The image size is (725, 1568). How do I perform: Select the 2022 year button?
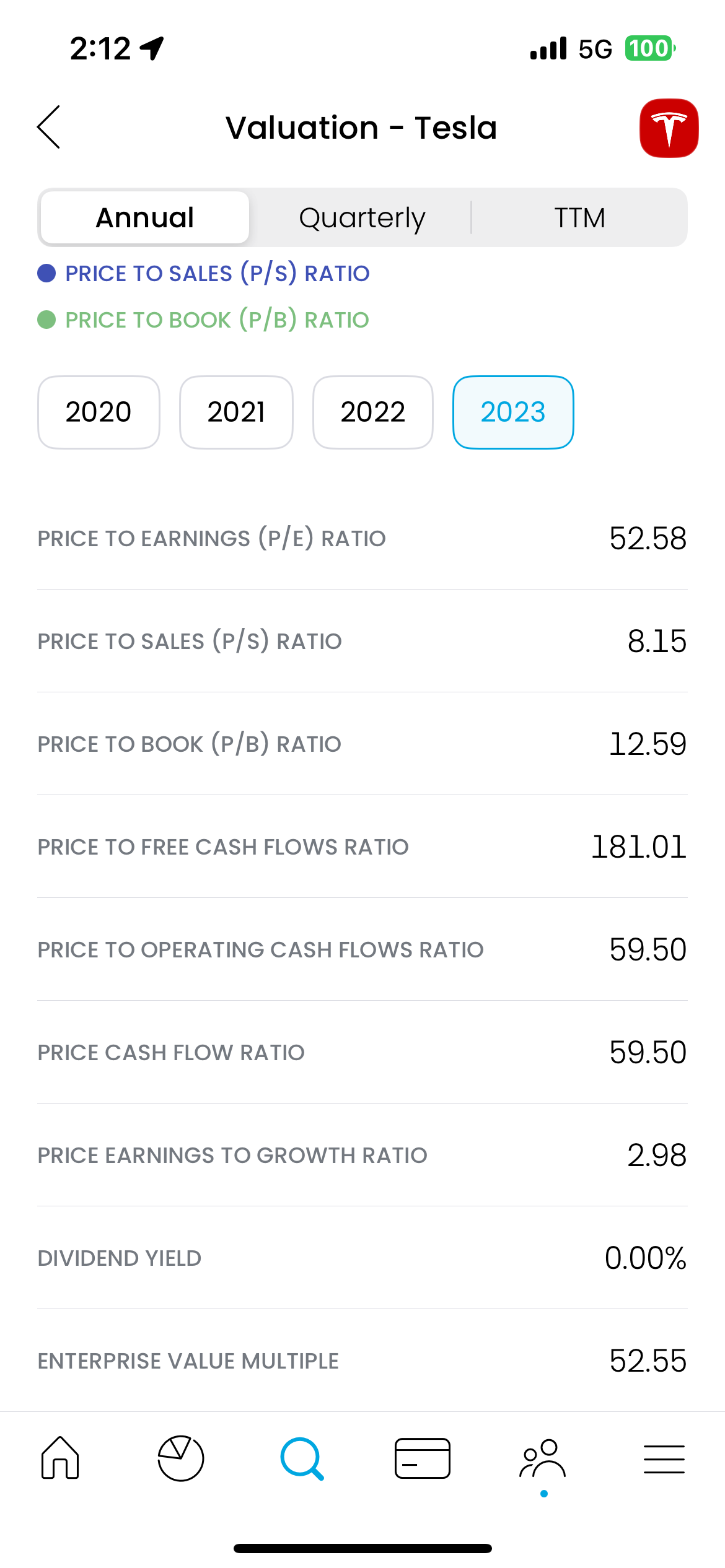(372, 412)
